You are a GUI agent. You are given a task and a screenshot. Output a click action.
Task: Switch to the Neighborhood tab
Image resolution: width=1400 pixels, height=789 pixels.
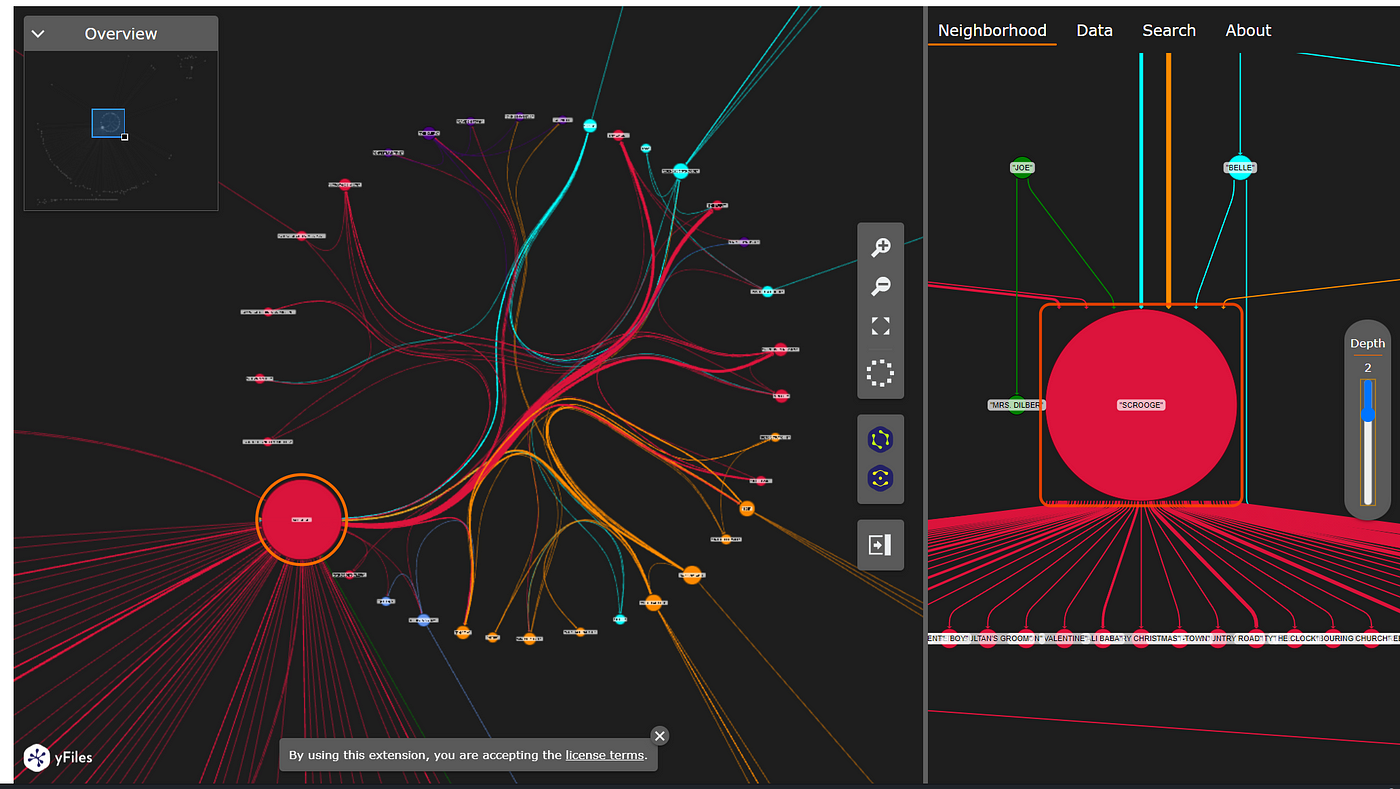click(991, 31)
